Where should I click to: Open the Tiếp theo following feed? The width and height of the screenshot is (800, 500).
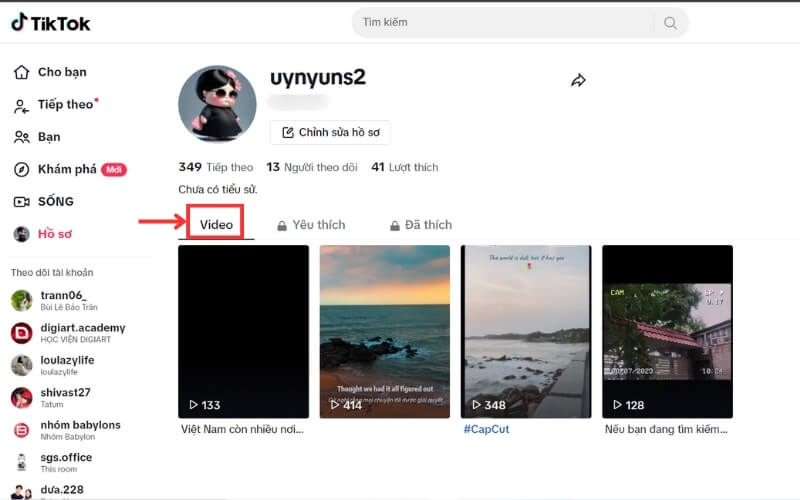pos(55,105)
